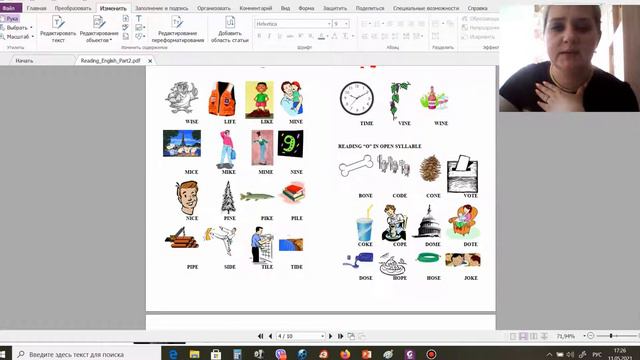The height and width of the screenshot is (360, 640).
Task: Open PowerPoint from taskbar
Action: tap(366, 354)
